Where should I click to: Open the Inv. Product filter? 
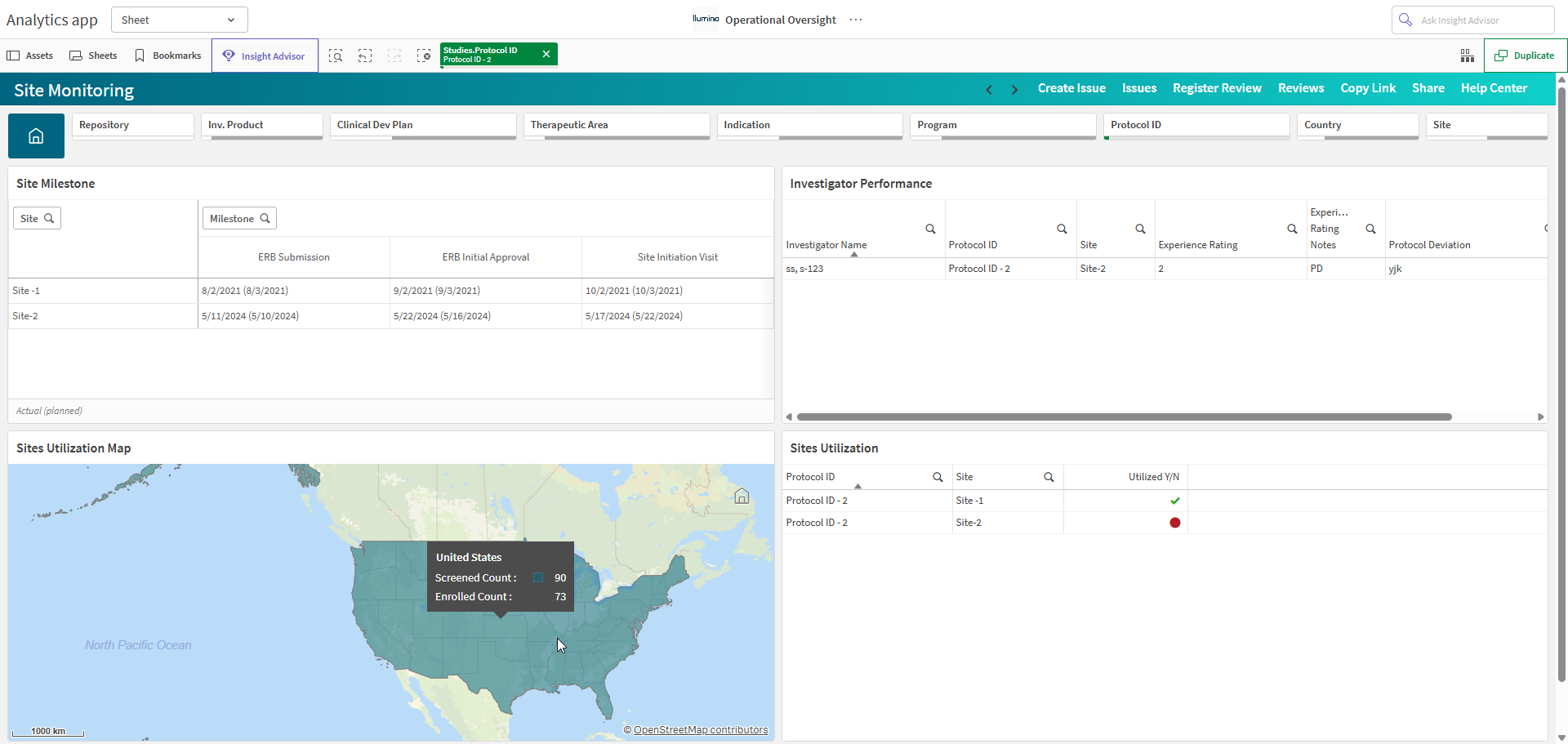pyautogui.click(x=262, y=126)
